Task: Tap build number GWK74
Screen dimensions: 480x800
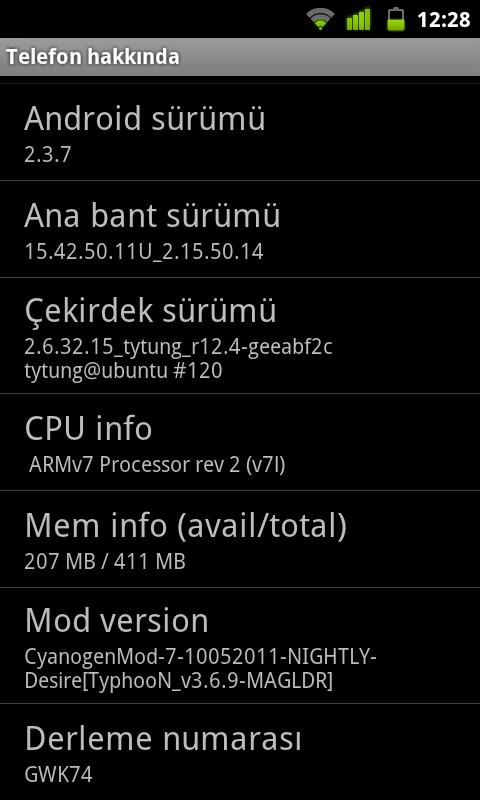Action: pos(58,775)
